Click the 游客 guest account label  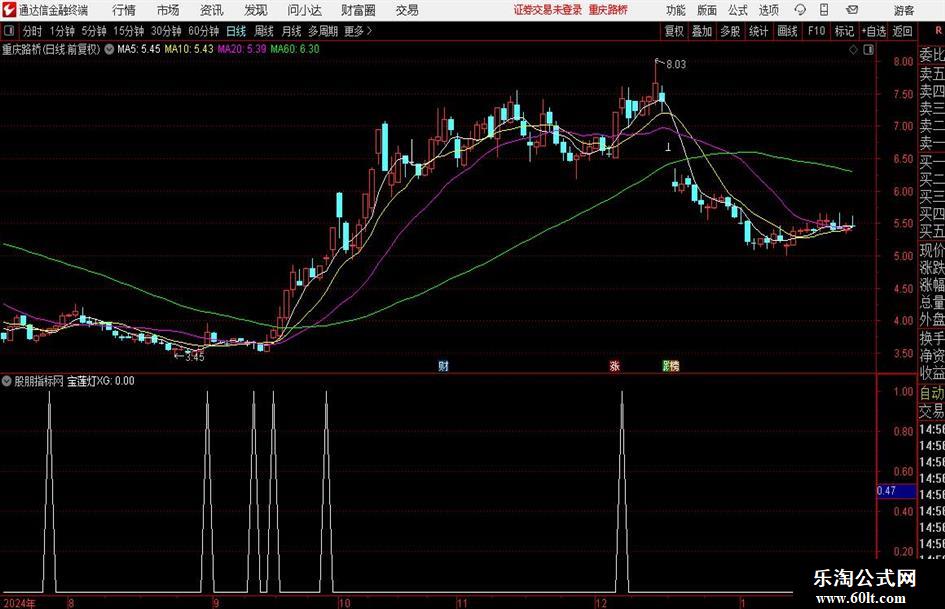point(903,10)
